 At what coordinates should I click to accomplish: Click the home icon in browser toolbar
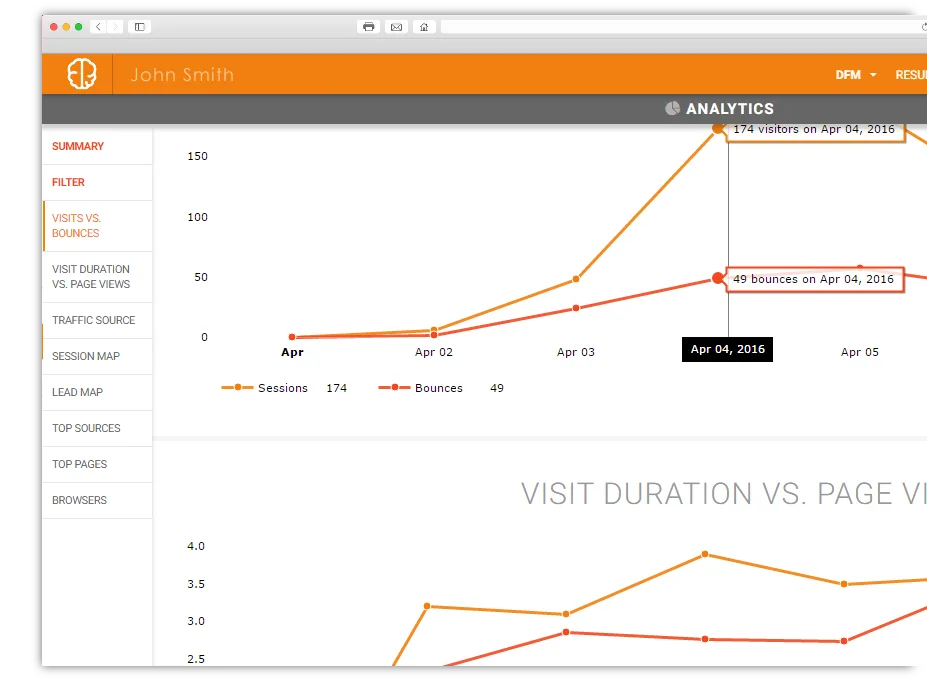tap(424, 27)
